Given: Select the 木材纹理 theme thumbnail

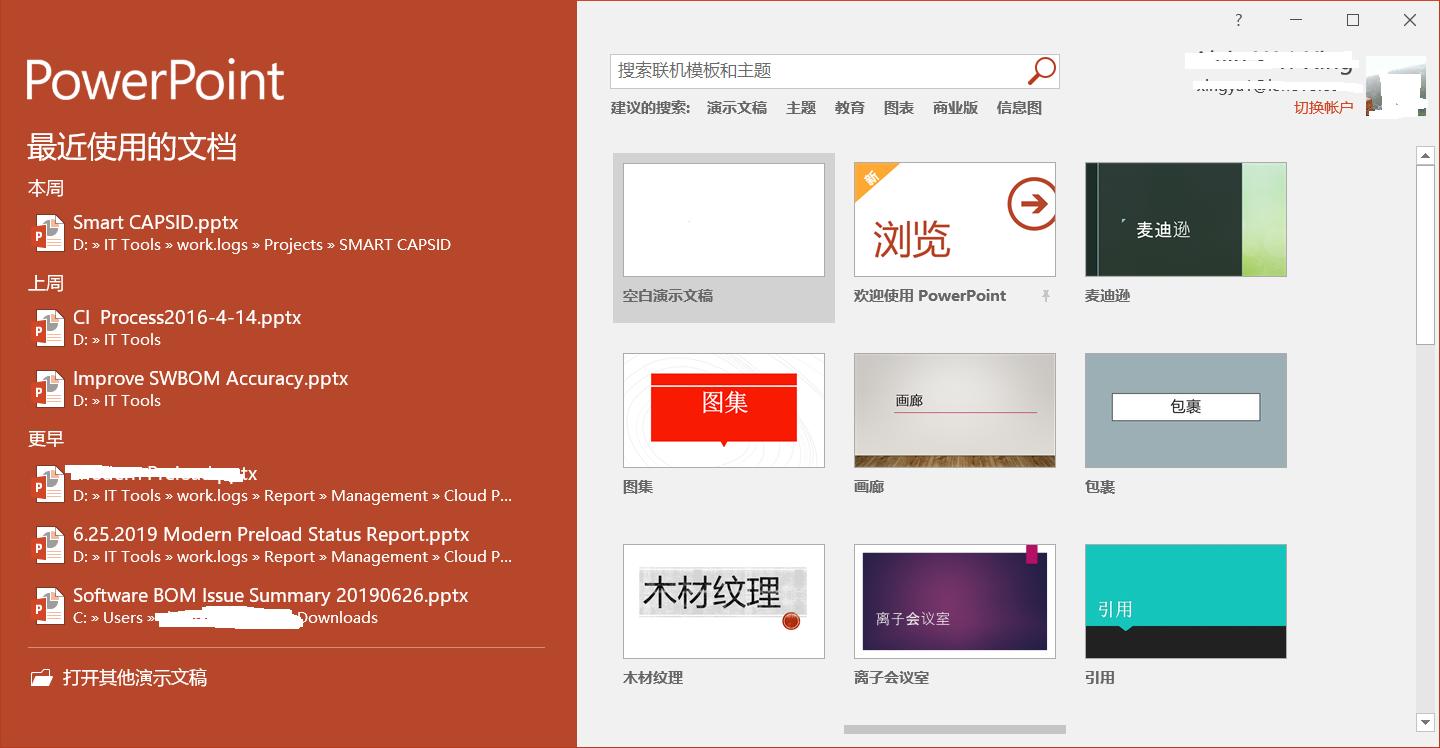Looking at the screenshot, I should click(x=724, y=601).
